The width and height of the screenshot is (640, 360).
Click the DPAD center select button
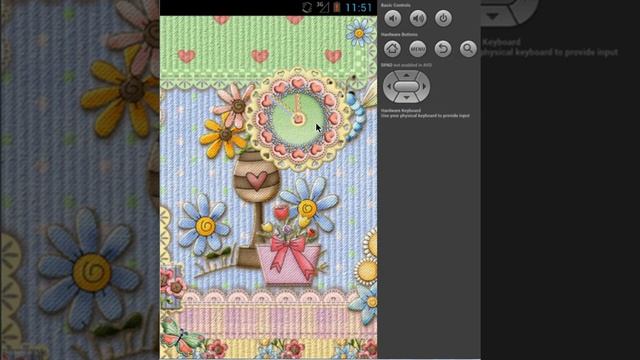click(407, 87)
